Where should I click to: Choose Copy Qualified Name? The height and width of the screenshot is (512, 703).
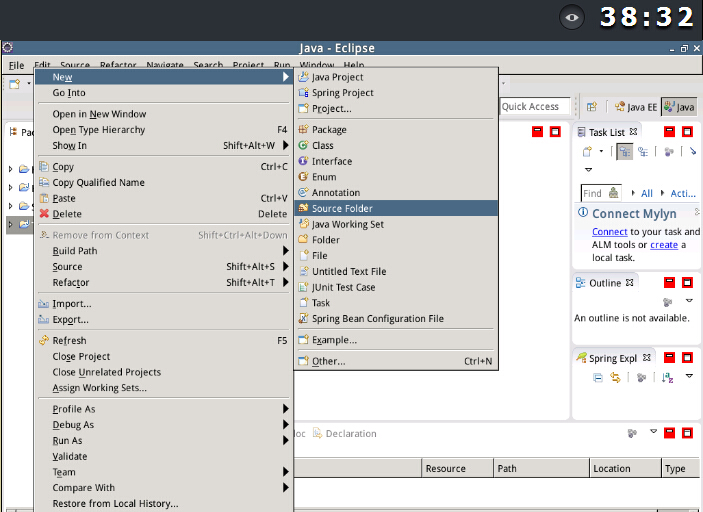pyautogui.click(x=164, y=182)
